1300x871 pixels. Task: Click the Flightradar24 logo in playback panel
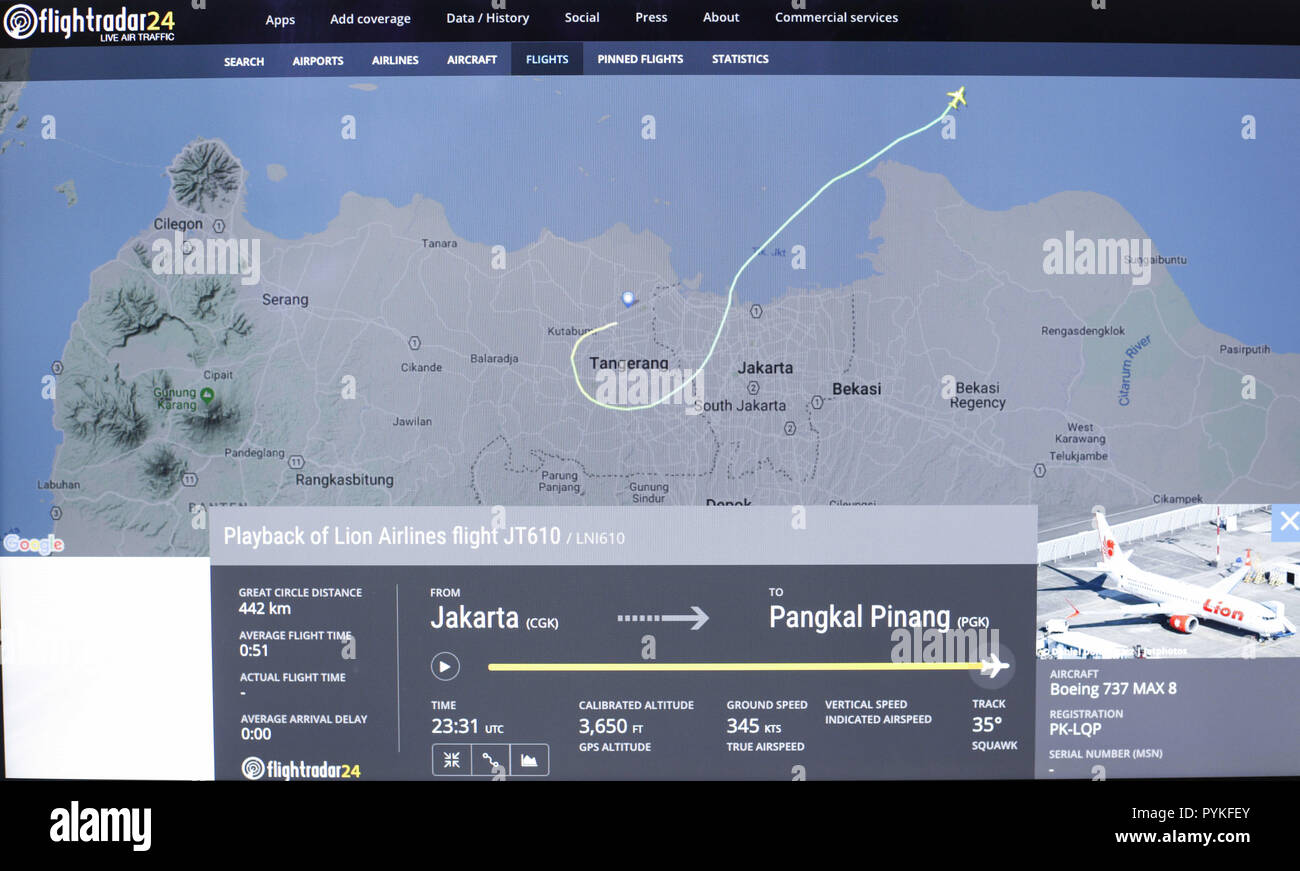tap(301, 768)
